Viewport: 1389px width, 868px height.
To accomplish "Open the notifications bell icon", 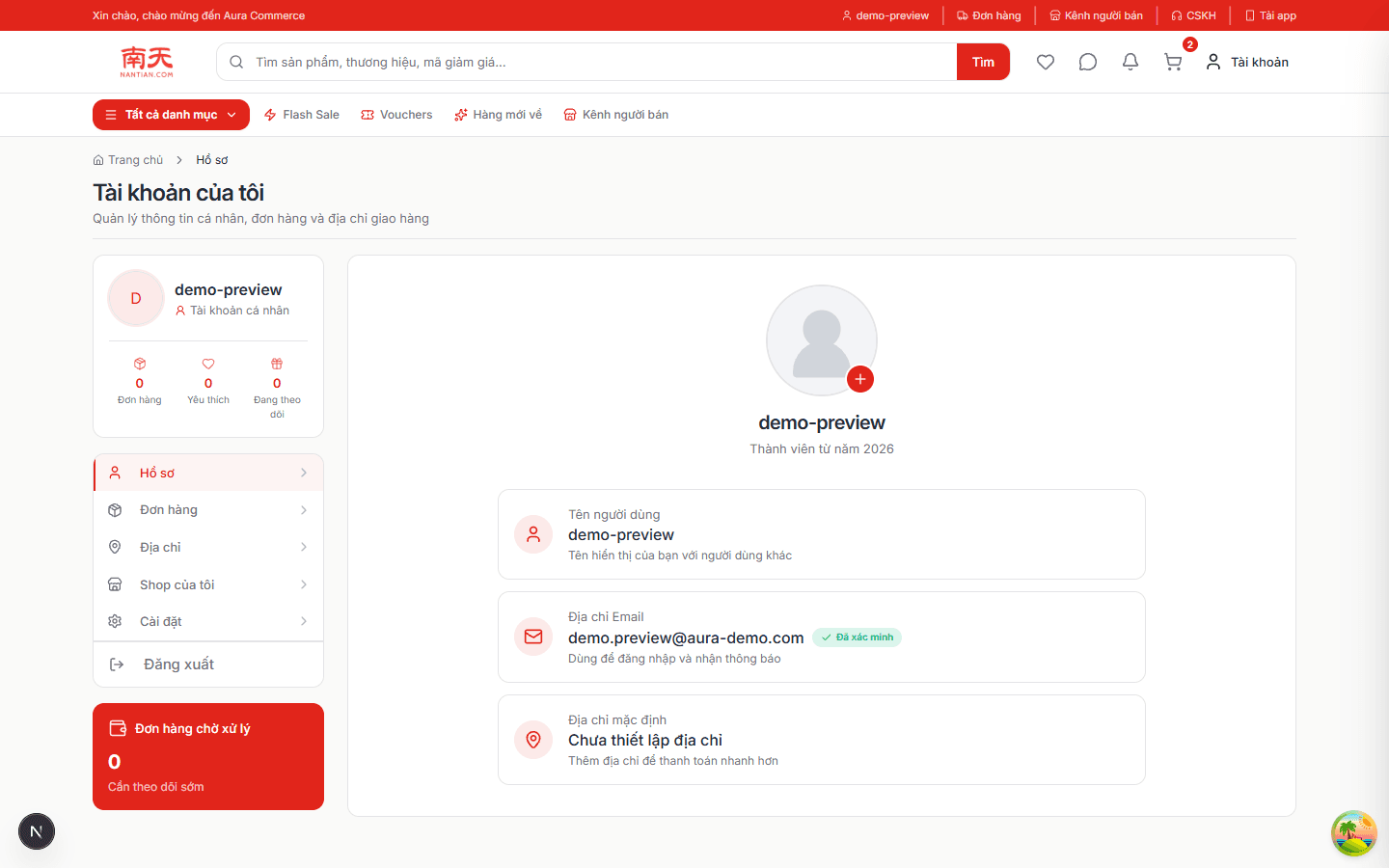I will click(1130, 62).
